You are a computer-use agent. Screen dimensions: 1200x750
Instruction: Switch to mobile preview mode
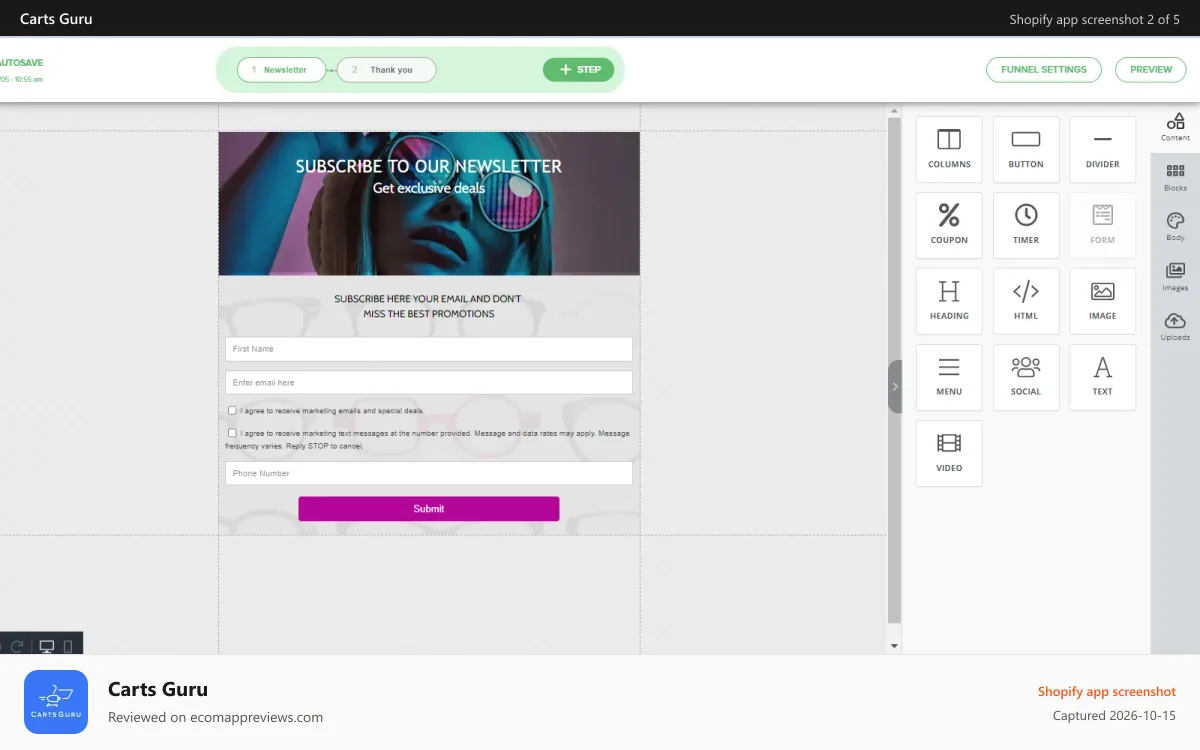[x=68, y=647]
